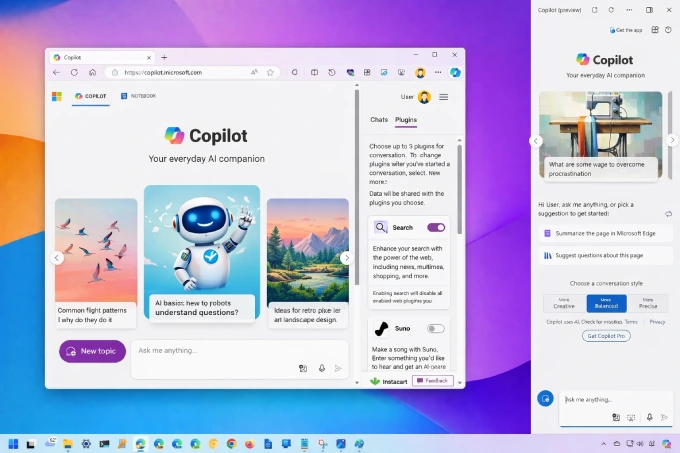Click the microphone icon in browser chat box
The width and height of the screenshot is (680, 453).
click(322, 368)
